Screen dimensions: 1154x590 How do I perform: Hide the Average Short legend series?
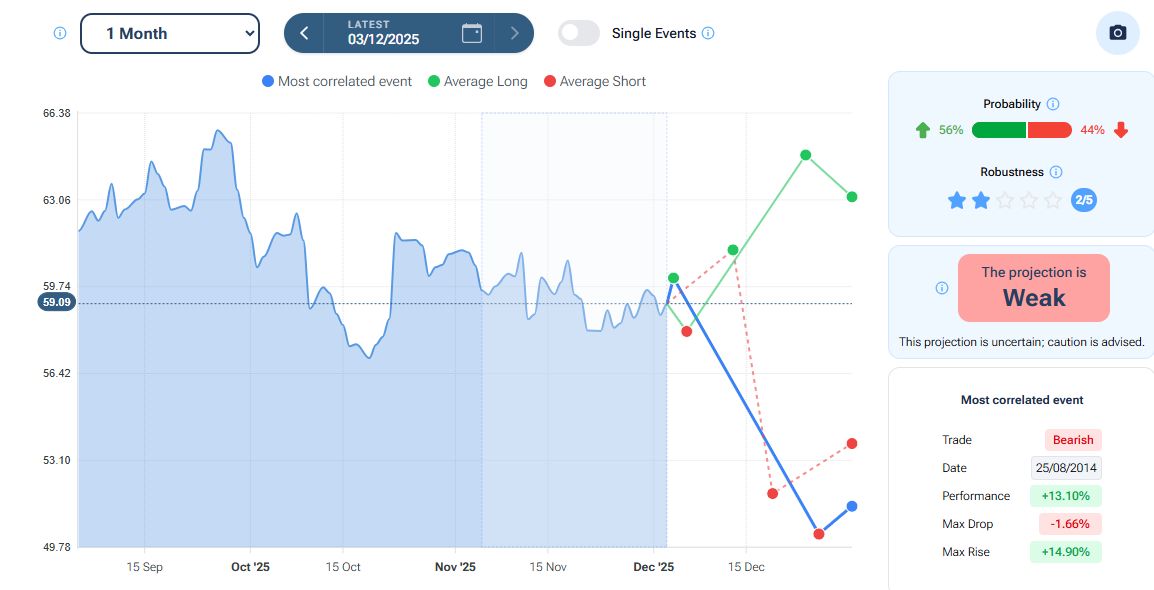(x=594, y=82)
